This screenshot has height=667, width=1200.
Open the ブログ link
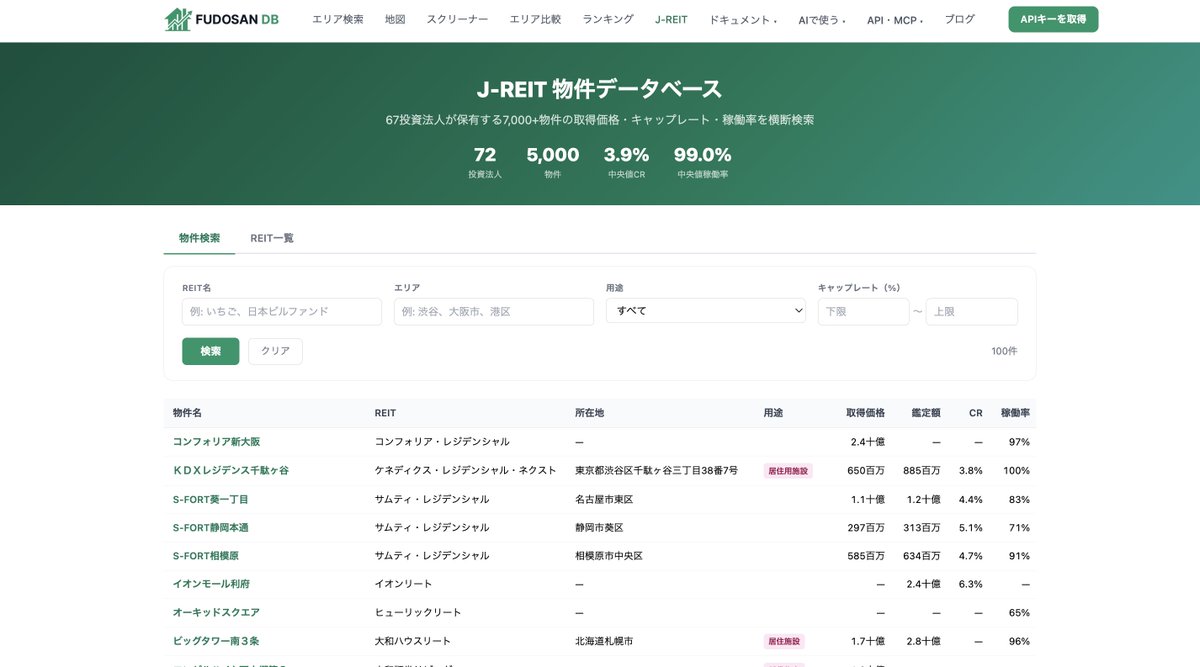[x=959, y=19]
